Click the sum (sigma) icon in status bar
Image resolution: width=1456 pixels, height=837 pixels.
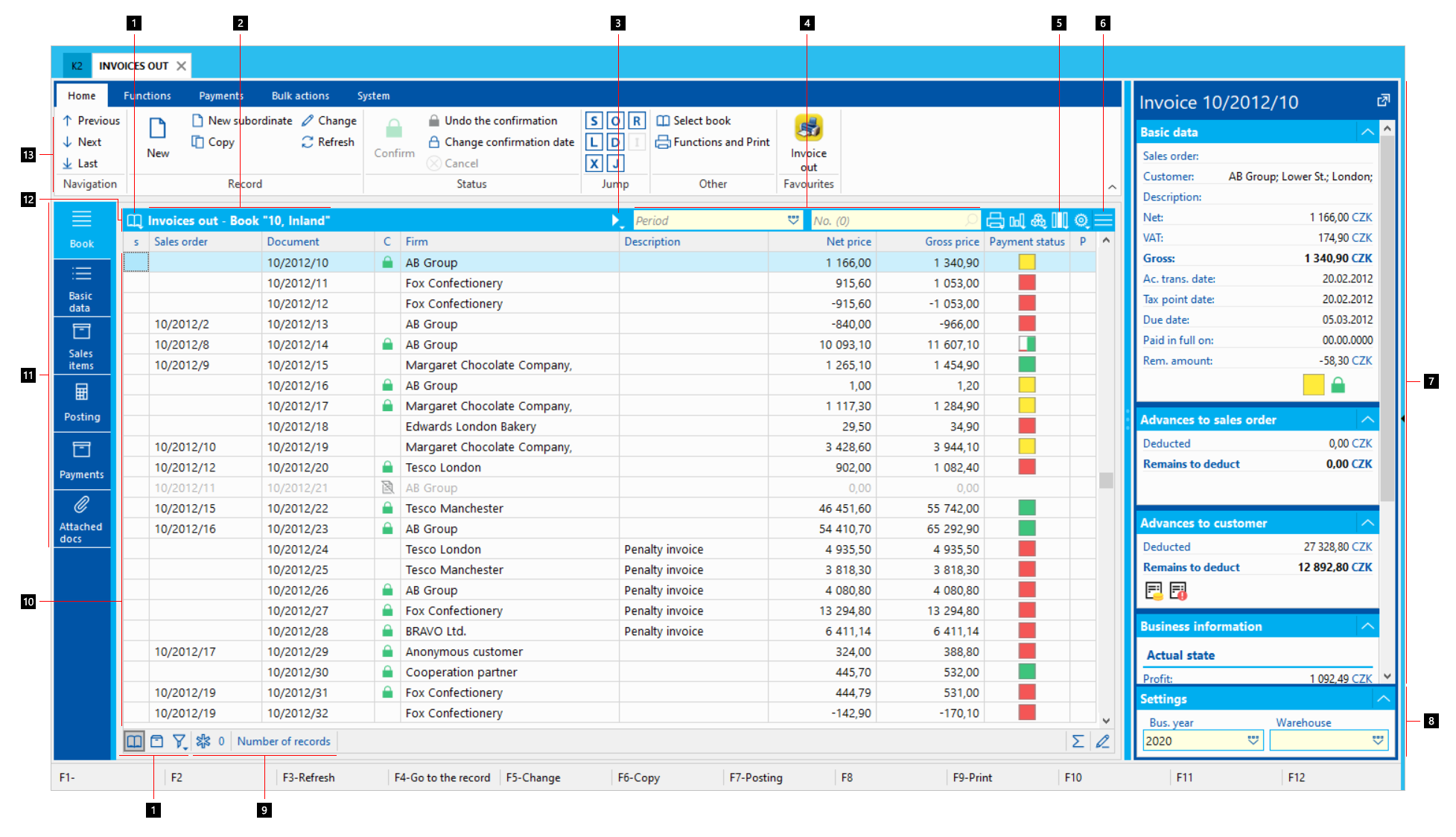coord(1077,741)
